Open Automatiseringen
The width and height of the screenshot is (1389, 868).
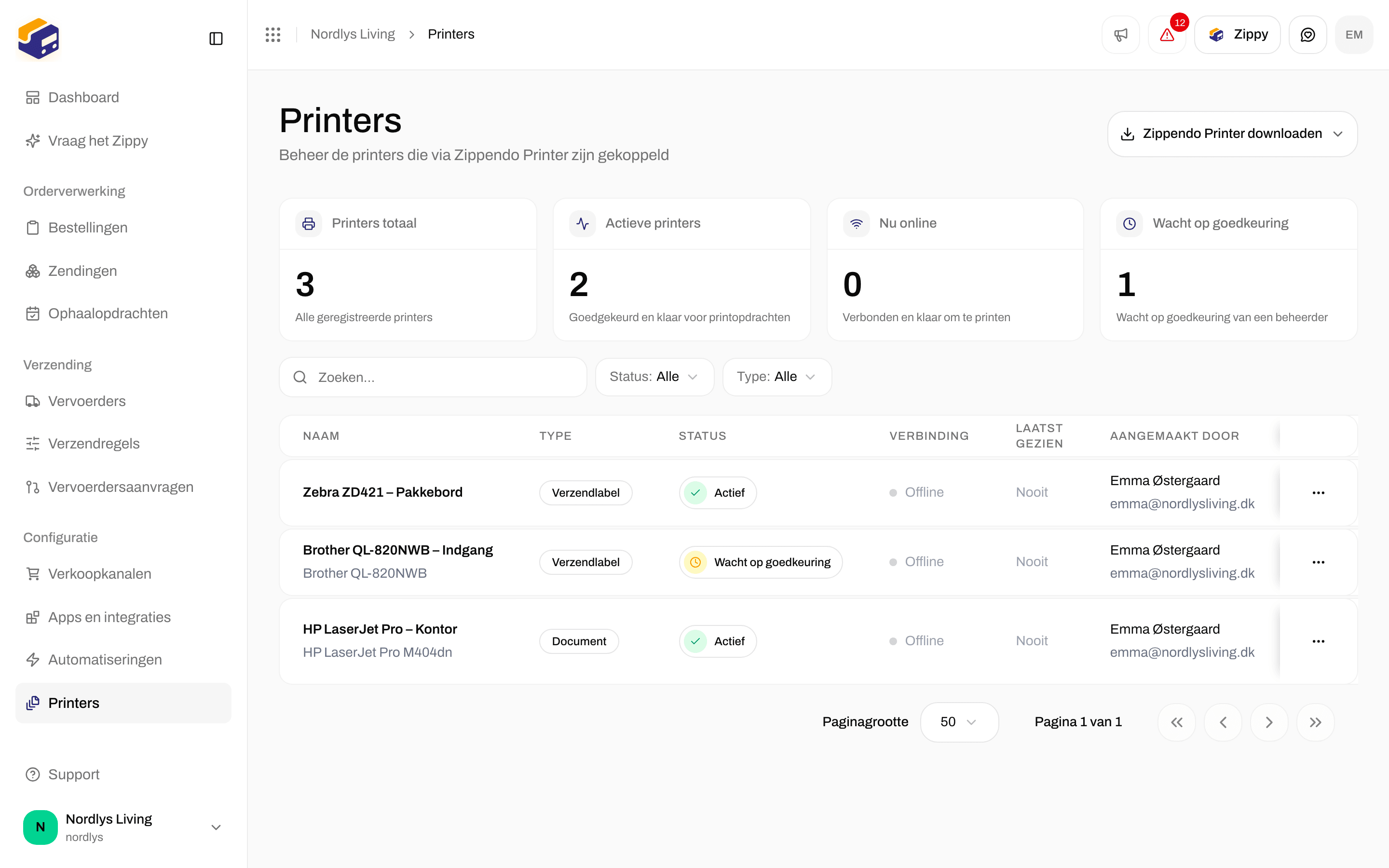[x=123, y=660]
